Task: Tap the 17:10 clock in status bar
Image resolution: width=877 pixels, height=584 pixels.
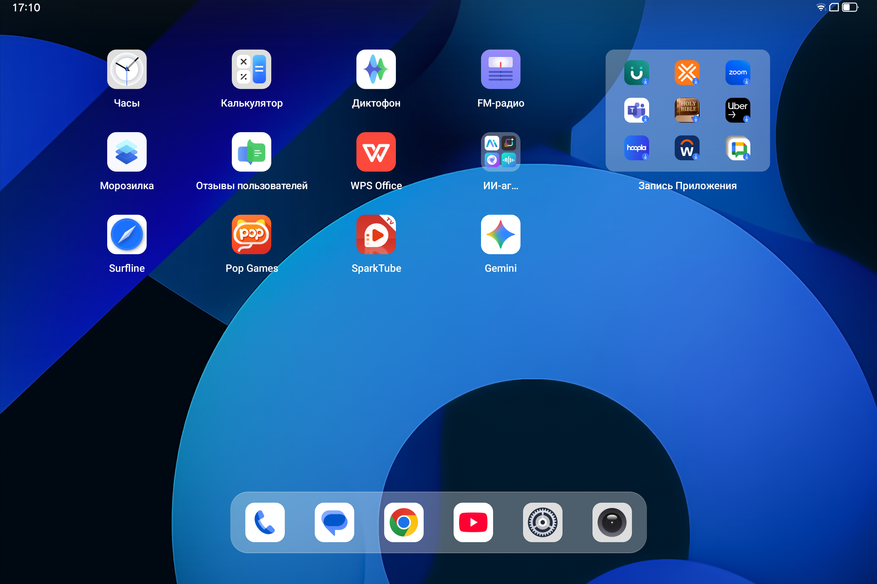Action: coord(26,8)
